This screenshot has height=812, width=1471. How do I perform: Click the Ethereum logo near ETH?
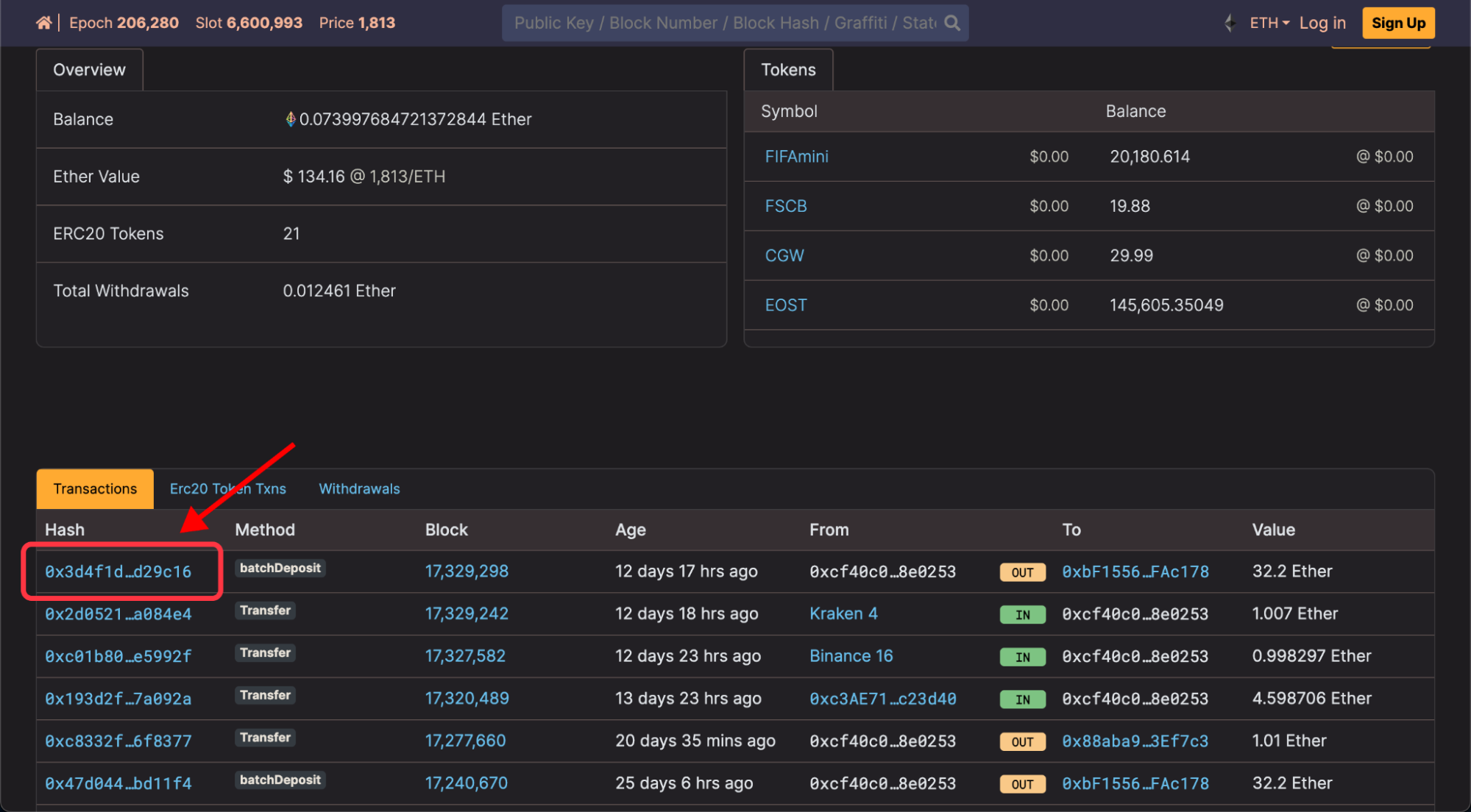tap(1230, 23)
